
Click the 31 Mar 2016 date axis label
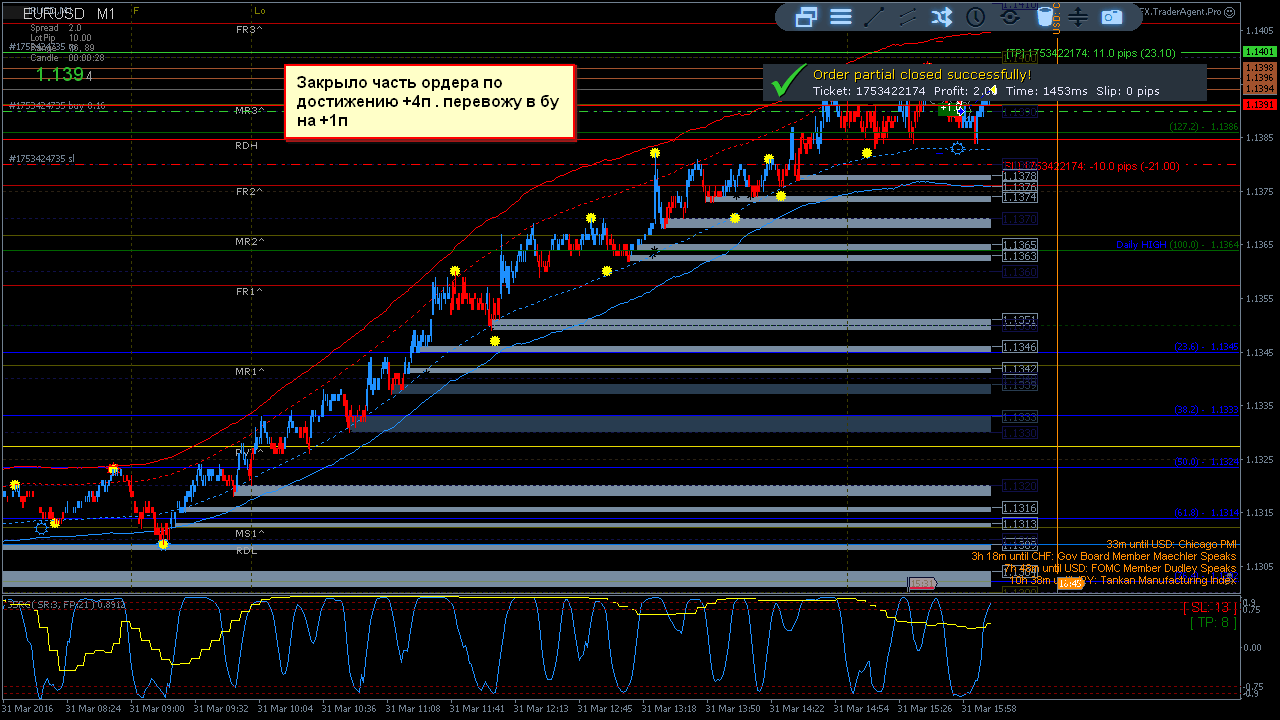[x=28, y=708]
